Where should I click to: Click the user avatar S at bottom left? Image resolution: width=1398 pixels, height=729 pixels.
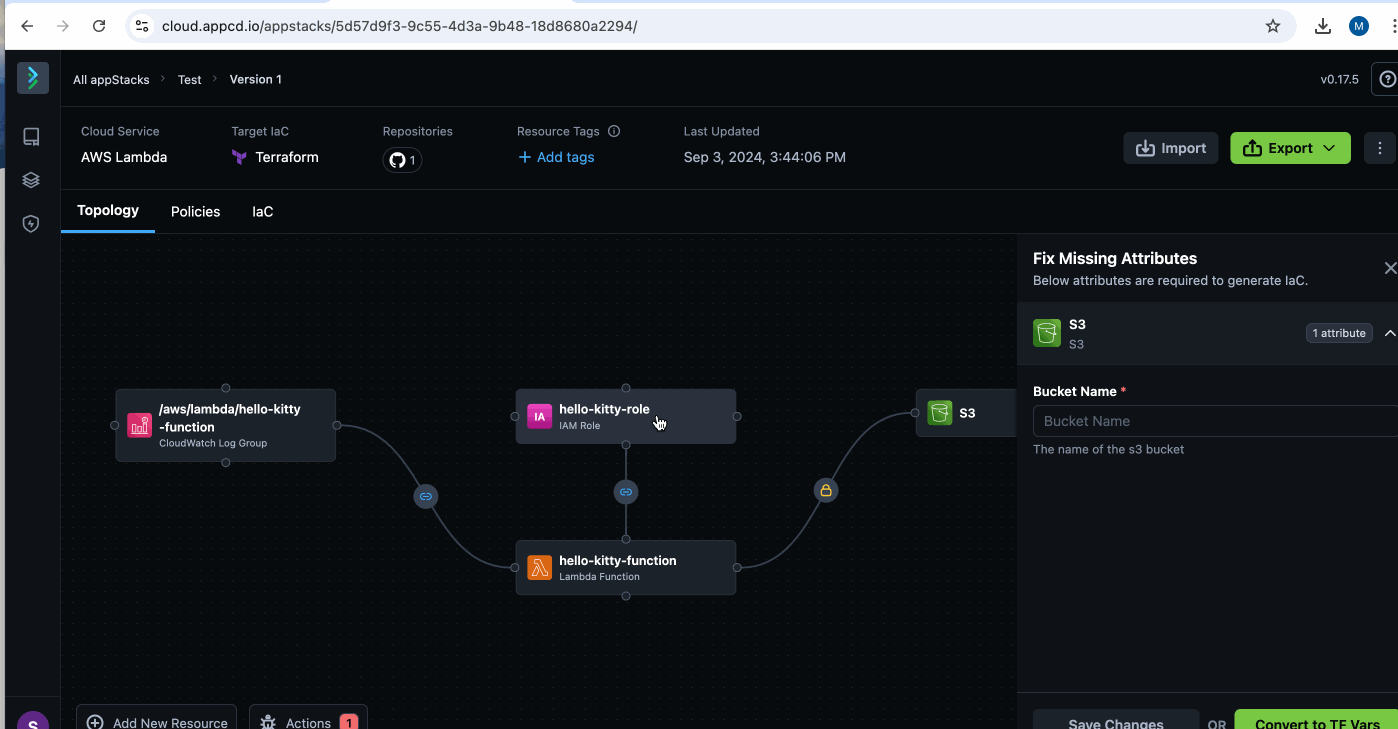(x=33, y=722)
